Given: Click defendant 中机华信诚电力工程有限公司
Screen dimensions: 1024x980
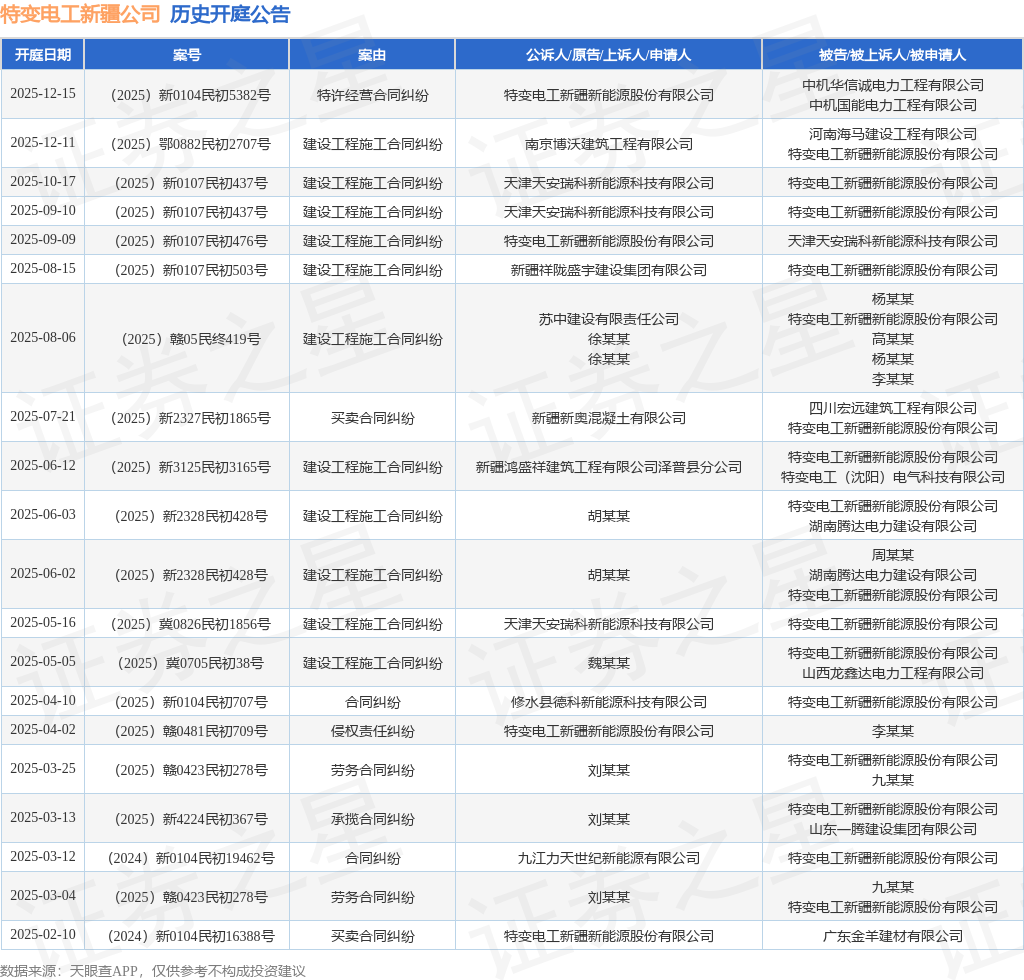Looking at the screenshot, I should click(893, 86).
